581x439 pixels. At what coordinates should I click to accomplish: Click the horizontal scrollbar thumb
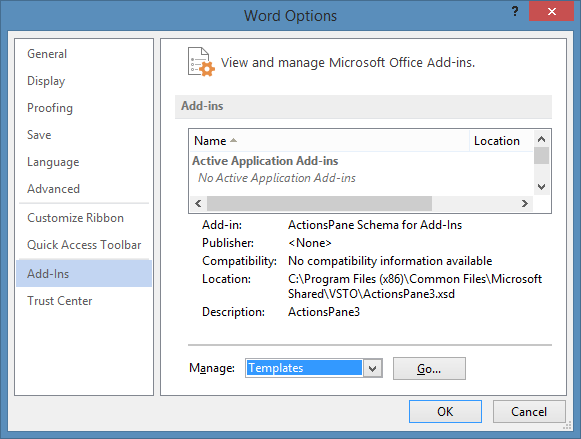click(319, 203)
